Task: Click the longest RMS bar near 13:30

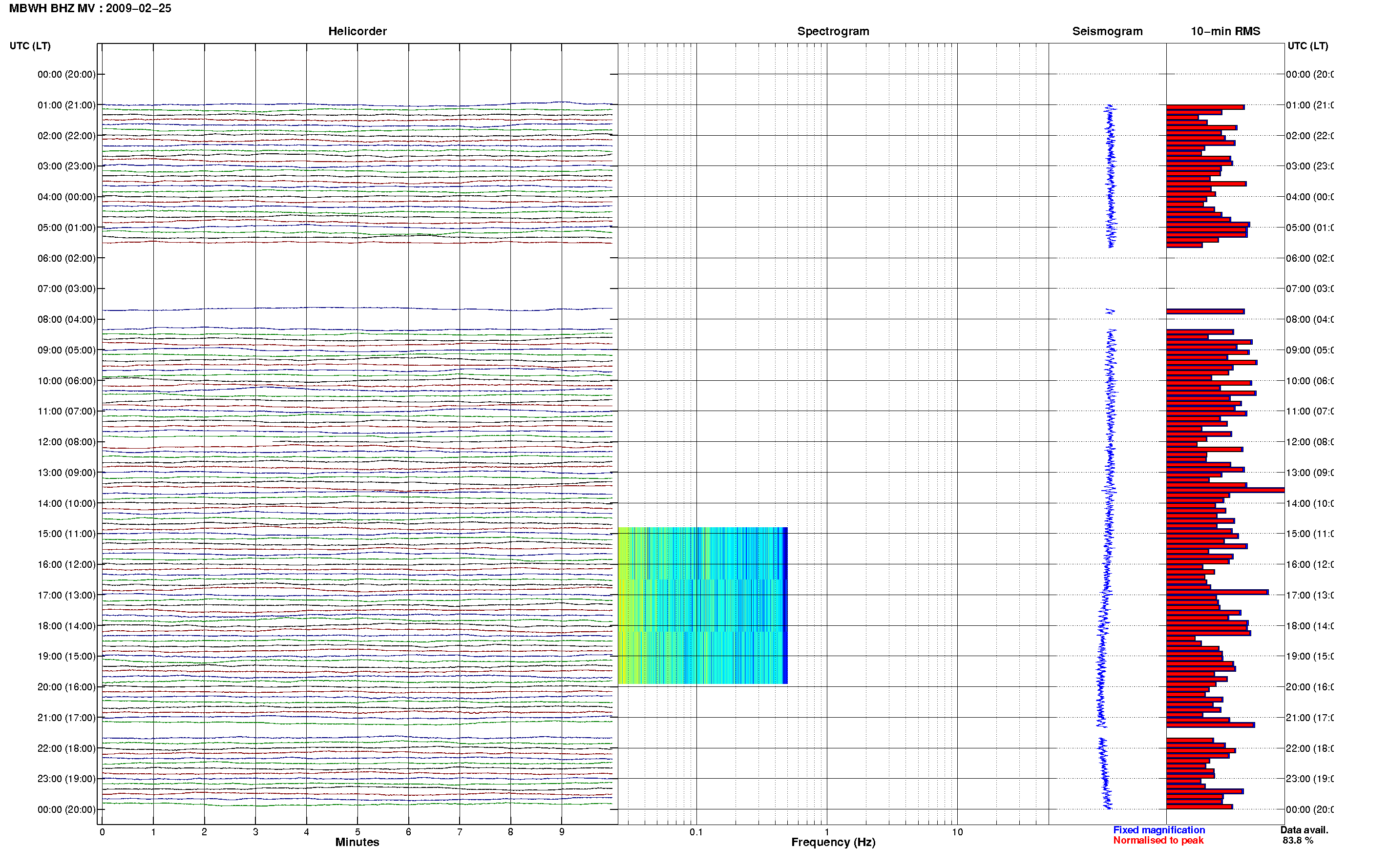Action: pos(1225,490)
